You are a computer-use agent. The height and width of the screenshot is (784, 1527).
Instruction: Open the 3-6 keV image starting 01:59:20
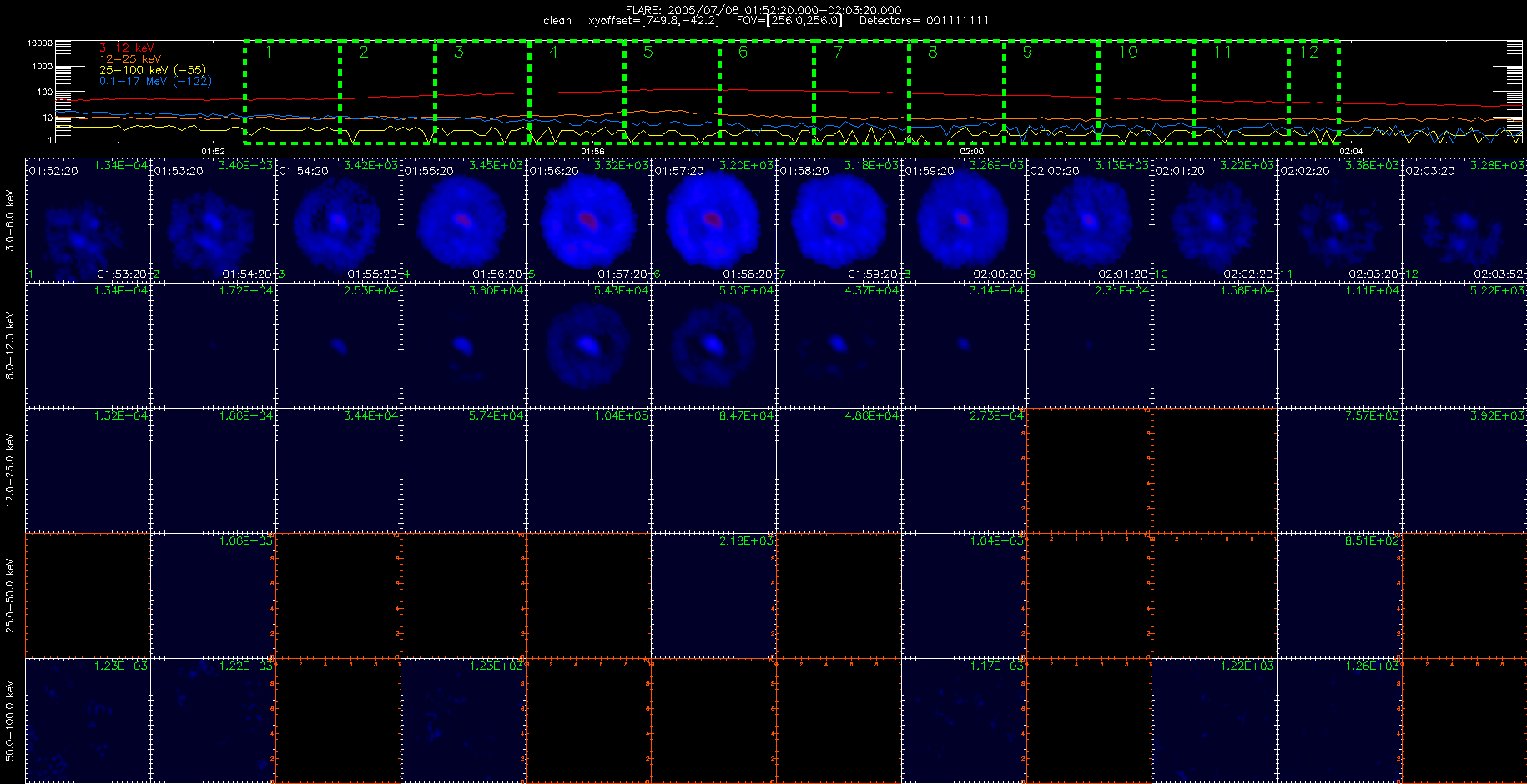coord(964,220)
